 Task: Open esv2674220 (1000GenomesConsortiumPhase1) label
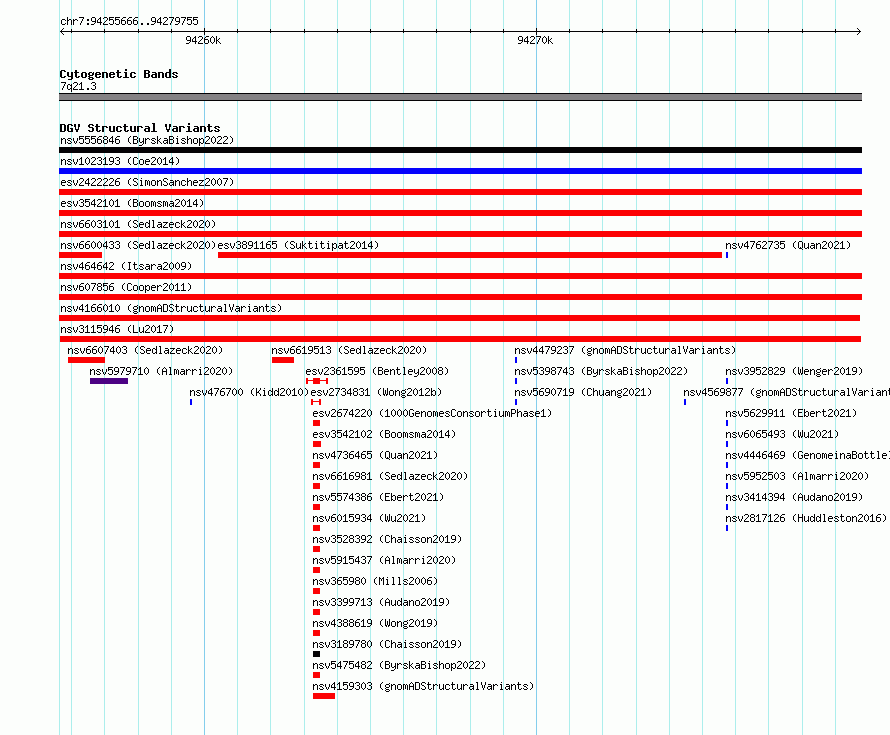[432, 413]
